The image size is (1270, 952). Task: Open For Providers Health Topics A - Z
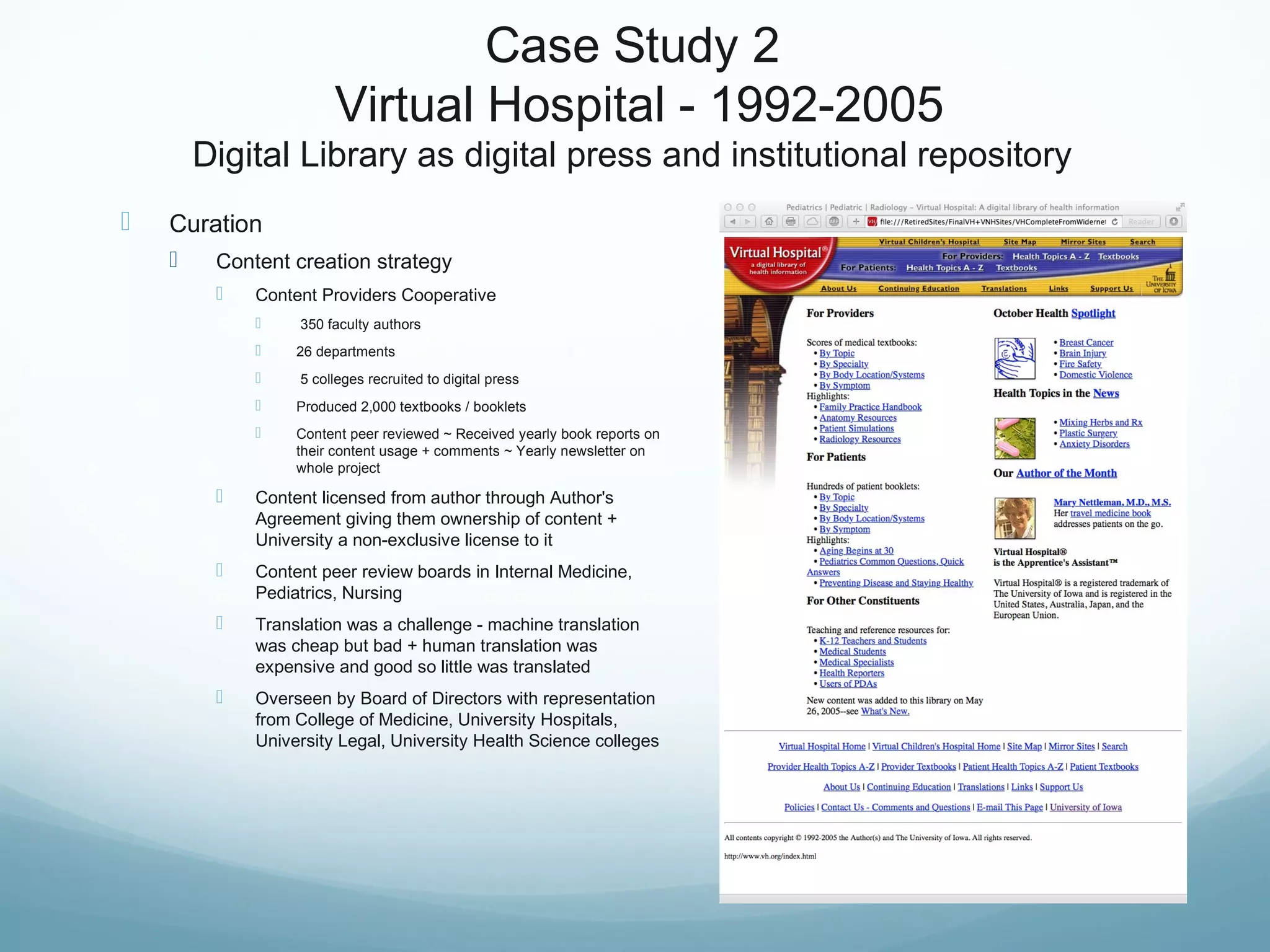click(x=1050, y=257)
